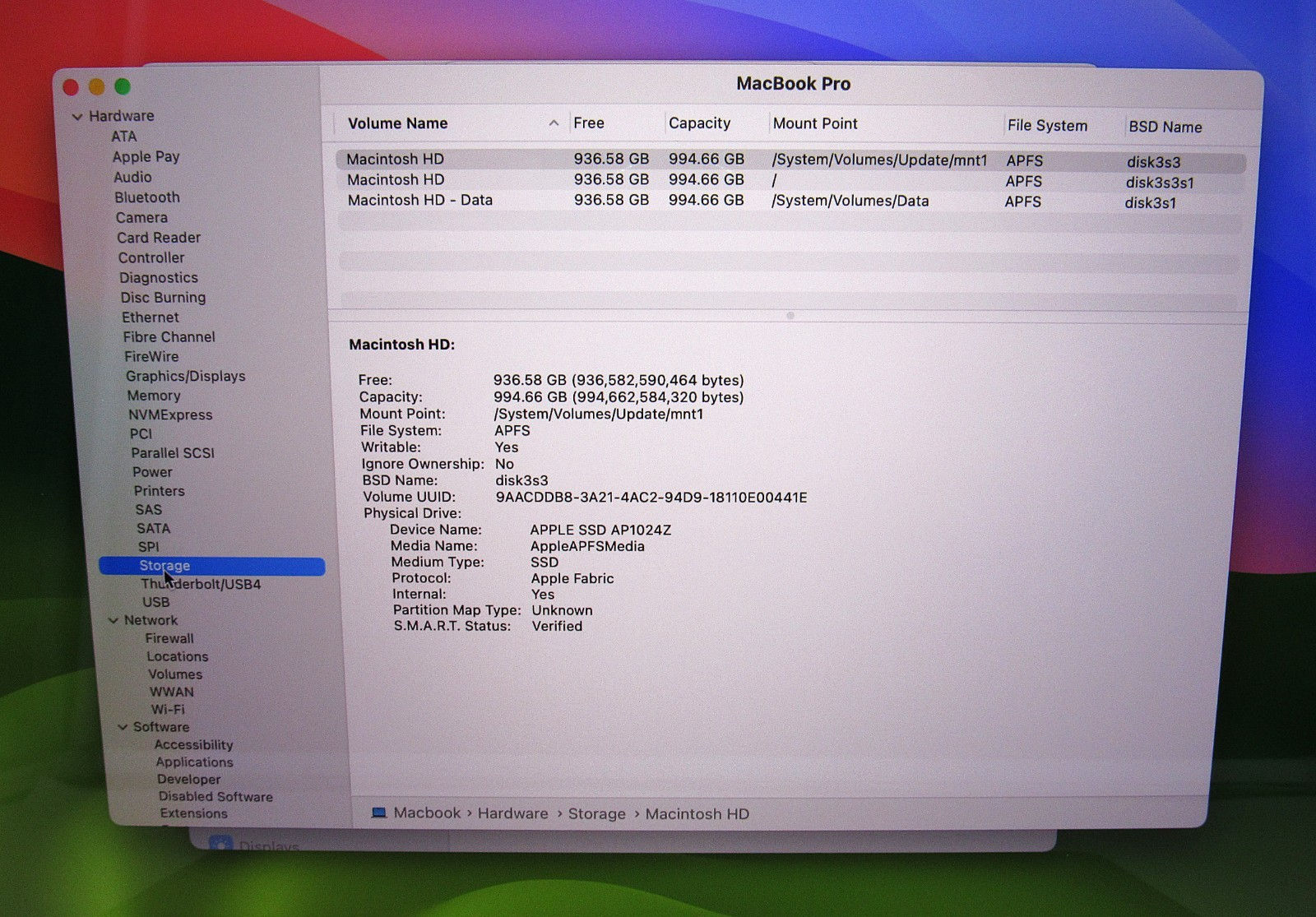Screen dimensions: 1316x917
Task: Show Card Reader information
Action: pos(159,238)
